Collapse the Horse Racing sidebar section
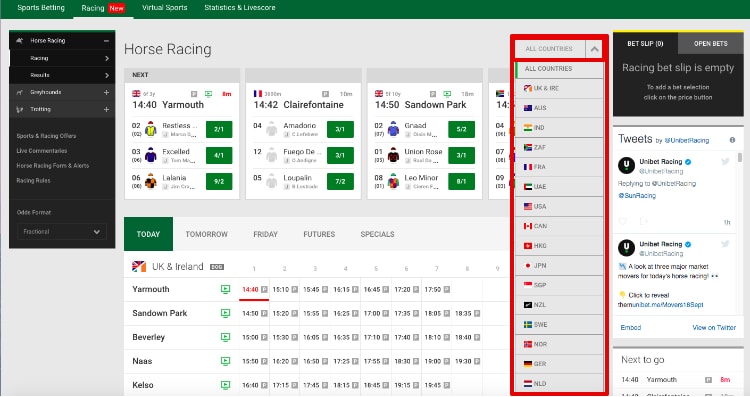 [106, 41]
